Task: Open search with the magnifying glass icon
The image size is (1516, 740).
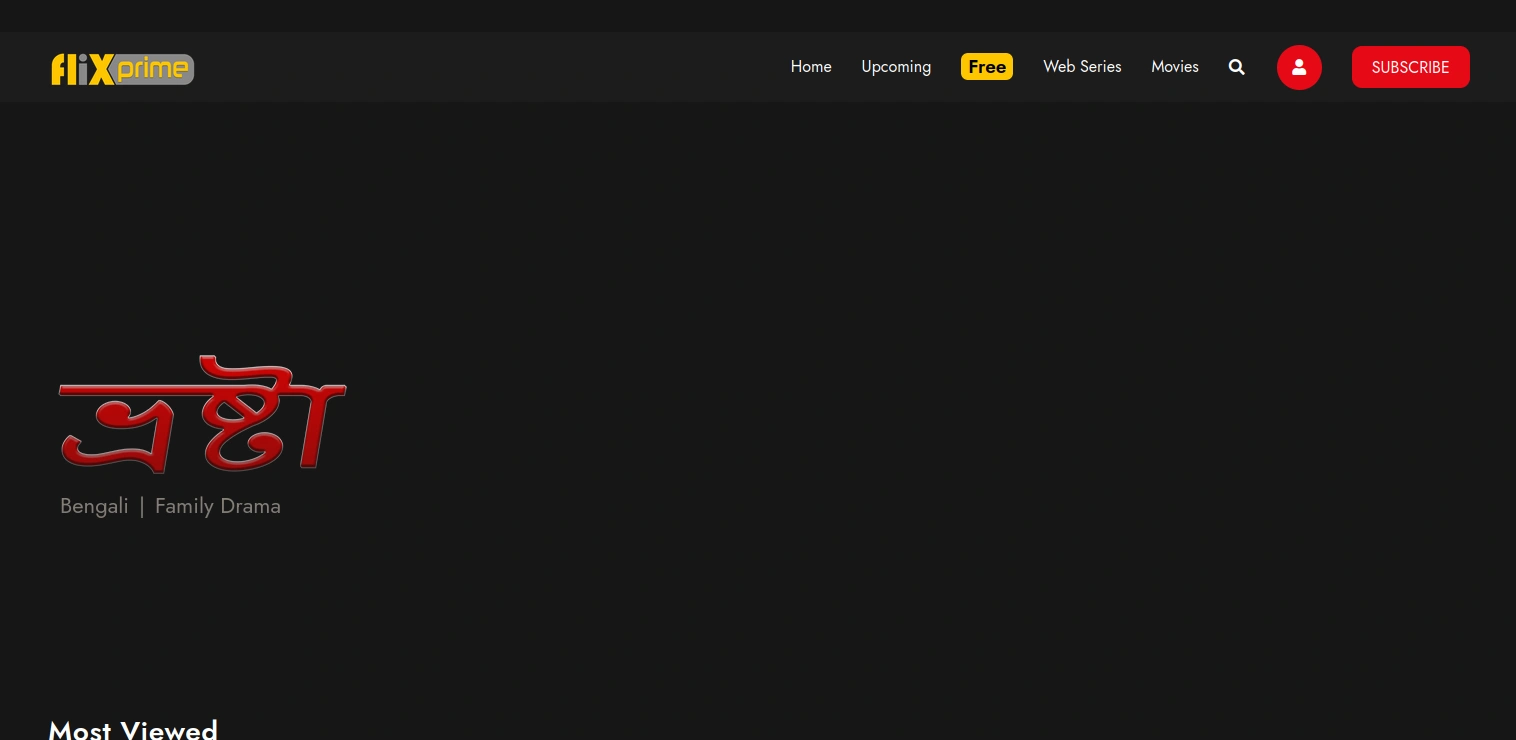Action: (1237, 67)
